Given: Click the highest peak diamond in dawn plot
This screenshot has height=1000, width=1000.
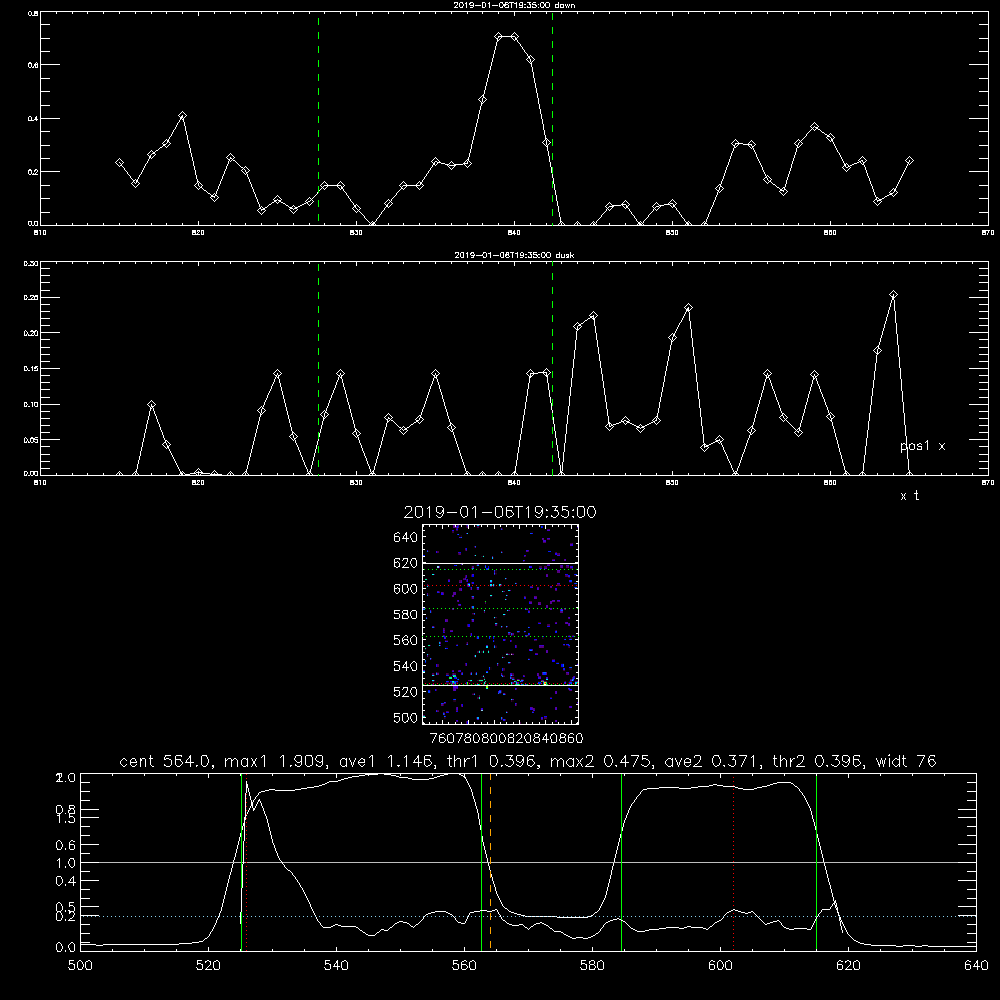Looking at the screenshot, I should point(499,37).
